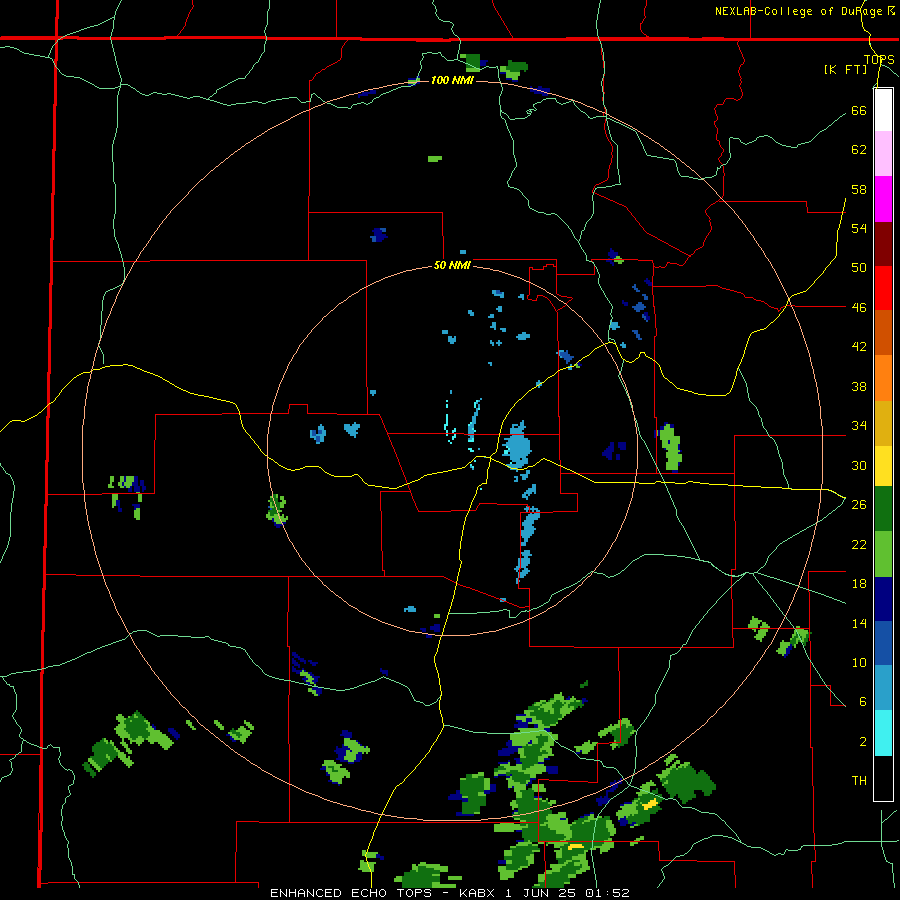The height and width of the screenshot is (900, 900).
Task: Click the legend value '30'
Action: [x=859, y=465]
